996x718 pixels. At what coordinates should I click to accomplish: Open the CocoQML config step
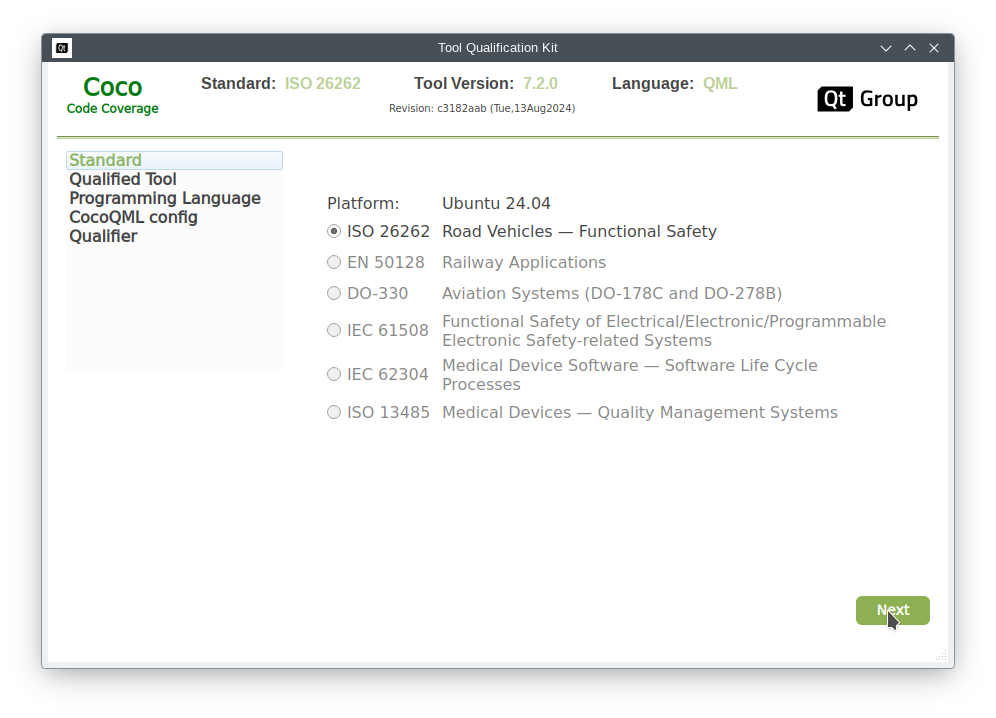pos(133,217)
